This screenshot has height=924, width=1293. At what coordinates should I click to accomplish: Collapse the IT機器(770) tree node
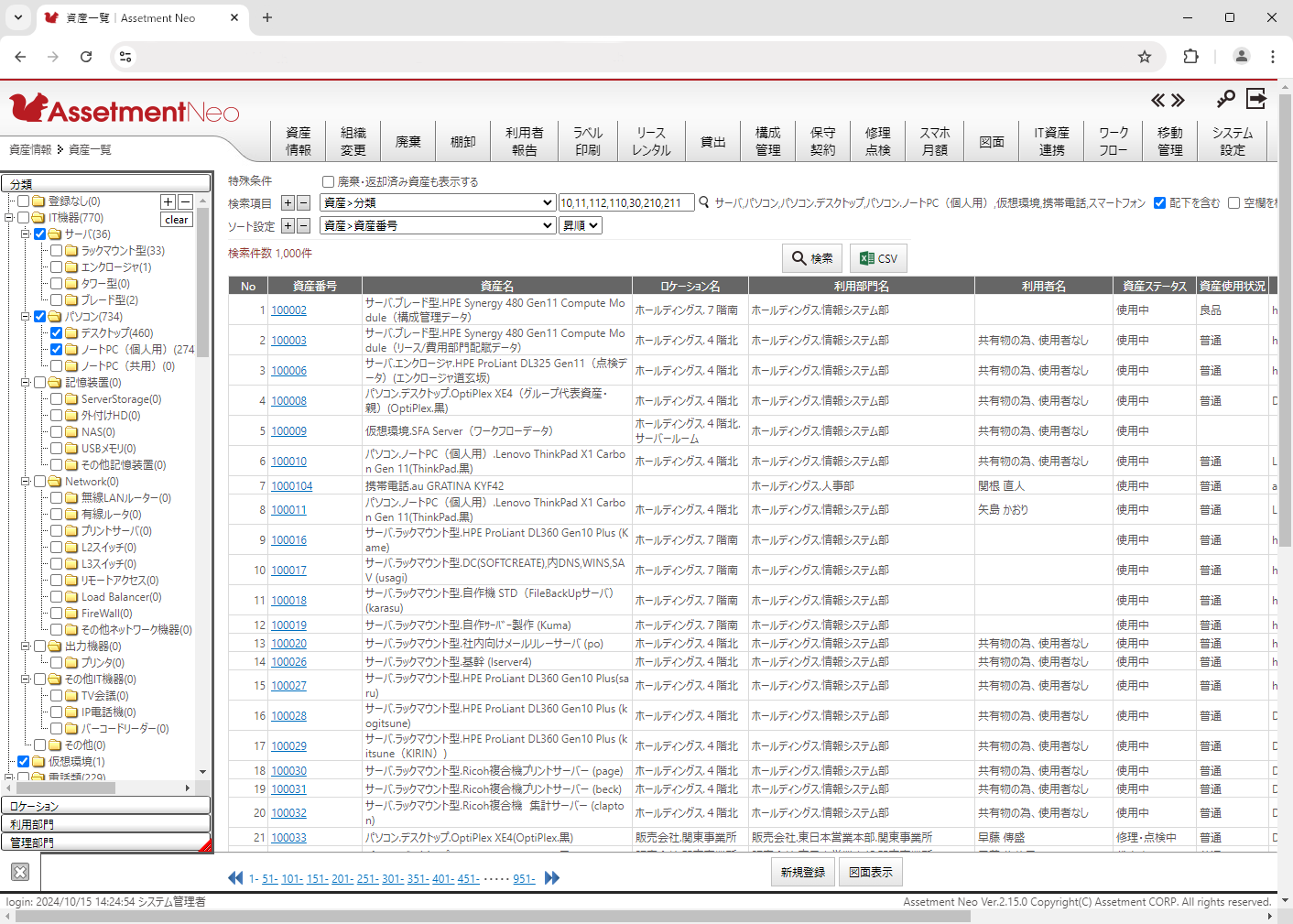[x=9, y=217]
